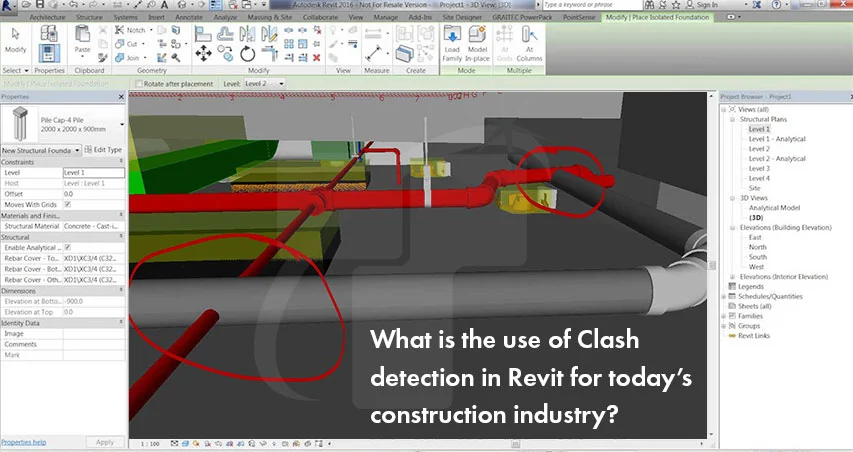Open the Annotate ribbon tab

189,17
